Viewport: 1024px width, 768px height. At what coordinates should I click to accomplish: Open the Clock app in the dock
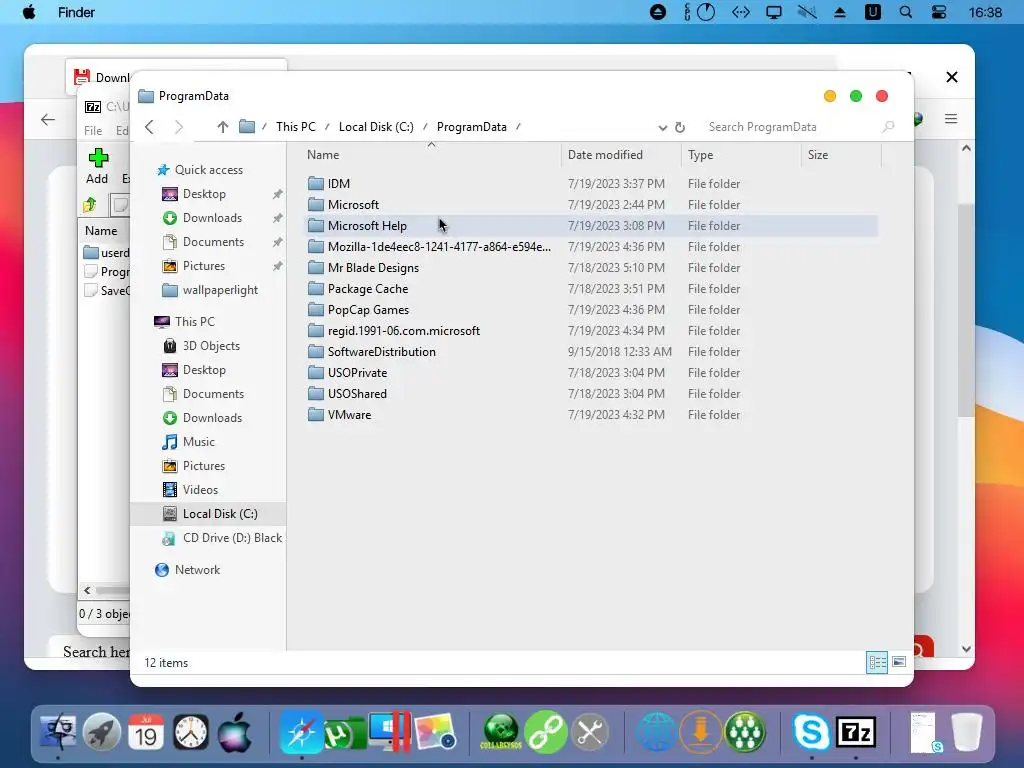point(191,732)
